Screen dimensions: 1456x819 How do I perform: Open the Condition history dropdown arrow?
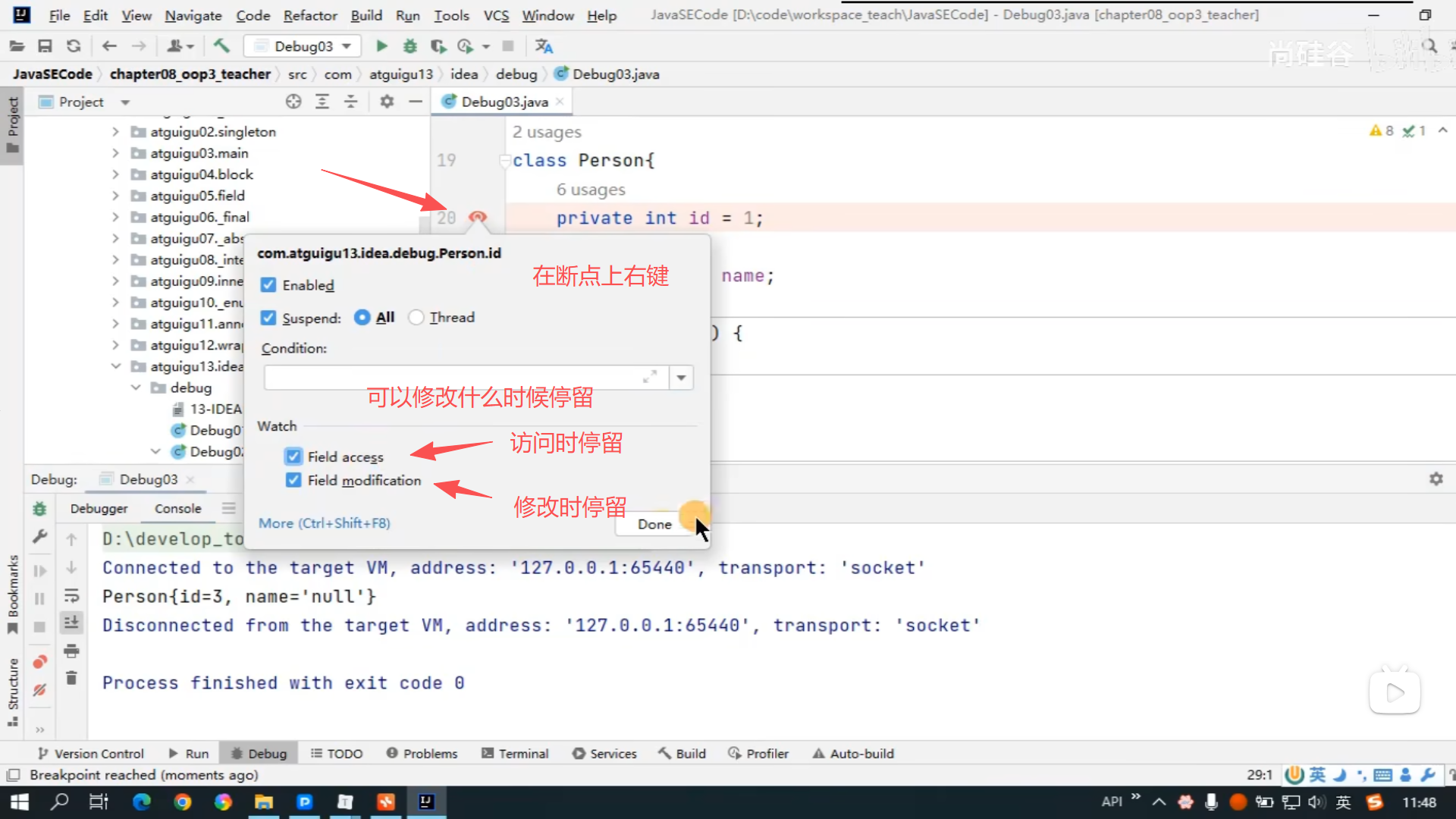(x=681, y=378)
